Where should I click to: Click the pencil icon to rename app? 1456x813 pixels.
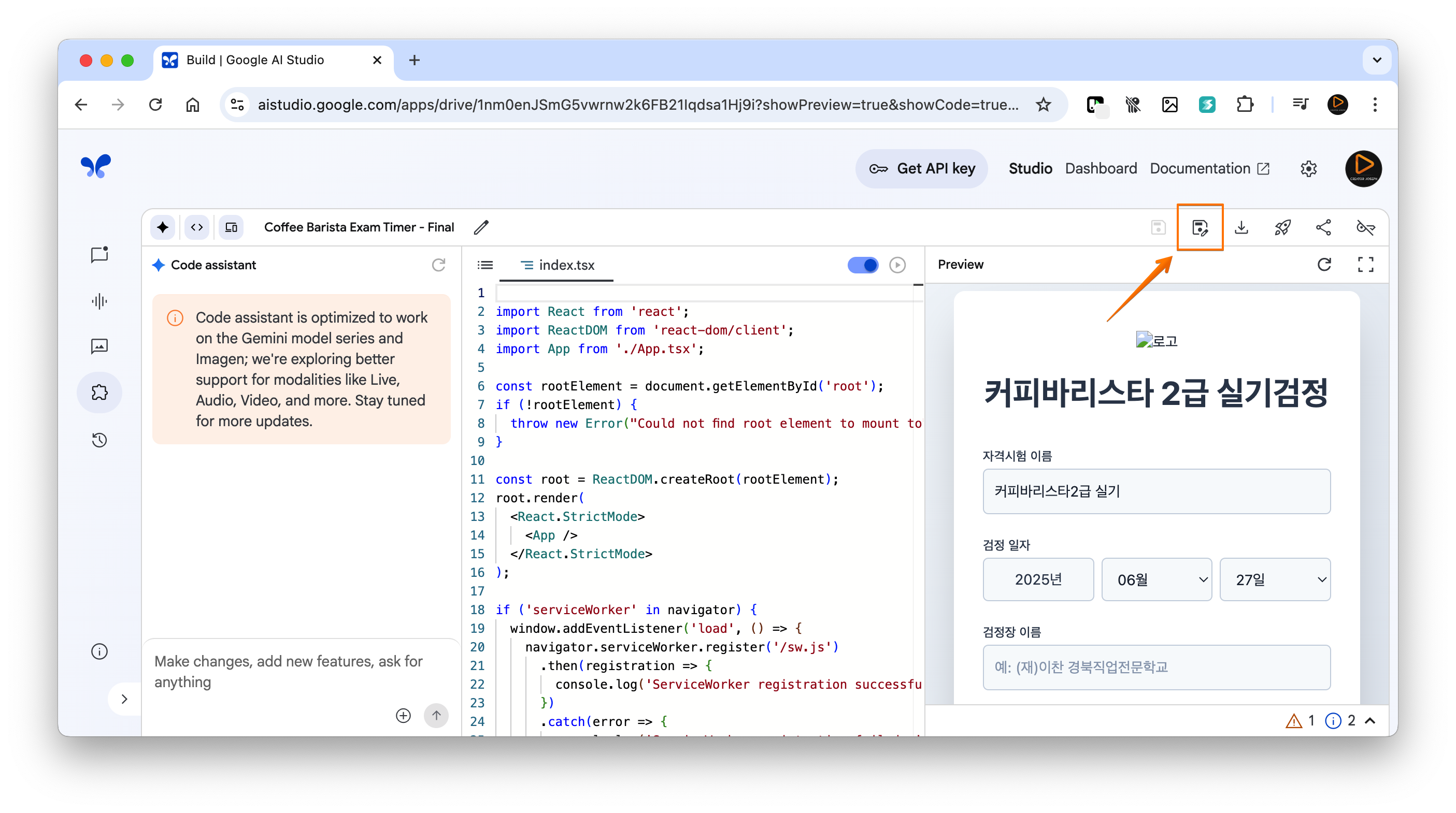481,228
